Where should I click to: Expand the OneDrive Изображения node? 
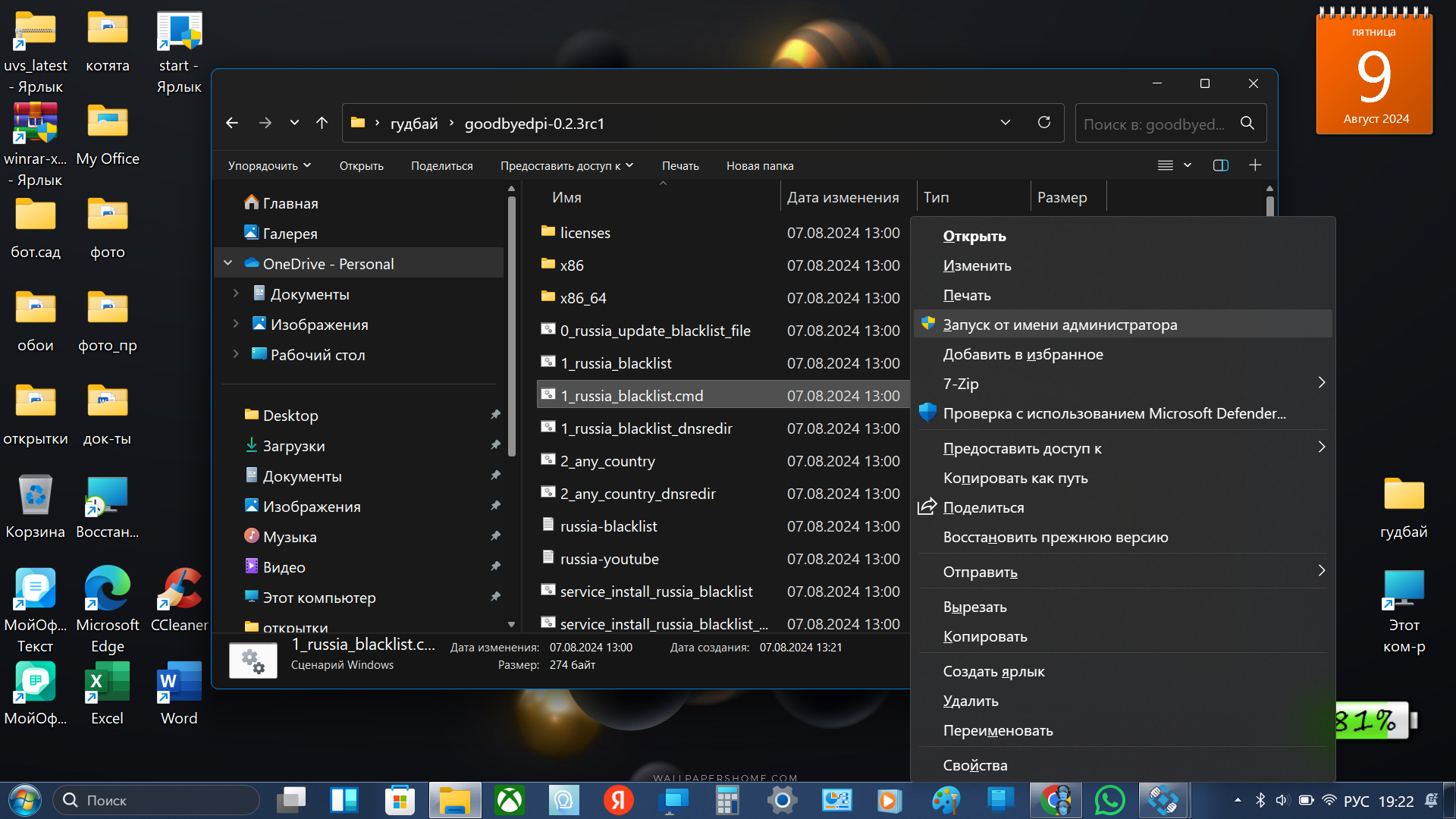coord(236,324)
